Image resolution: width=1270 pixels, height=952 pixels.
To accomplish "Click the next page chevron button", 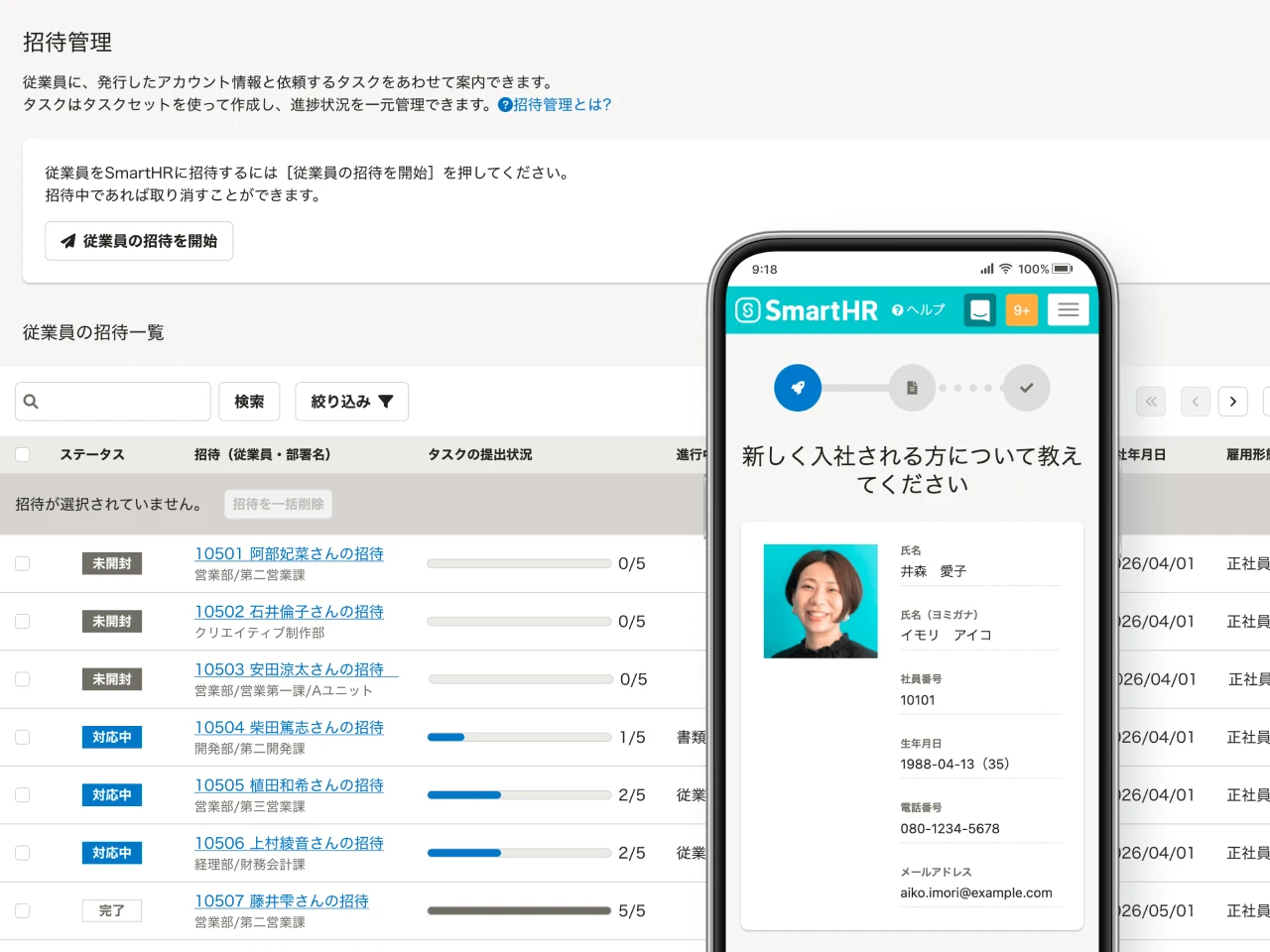I will (1232, 401).
